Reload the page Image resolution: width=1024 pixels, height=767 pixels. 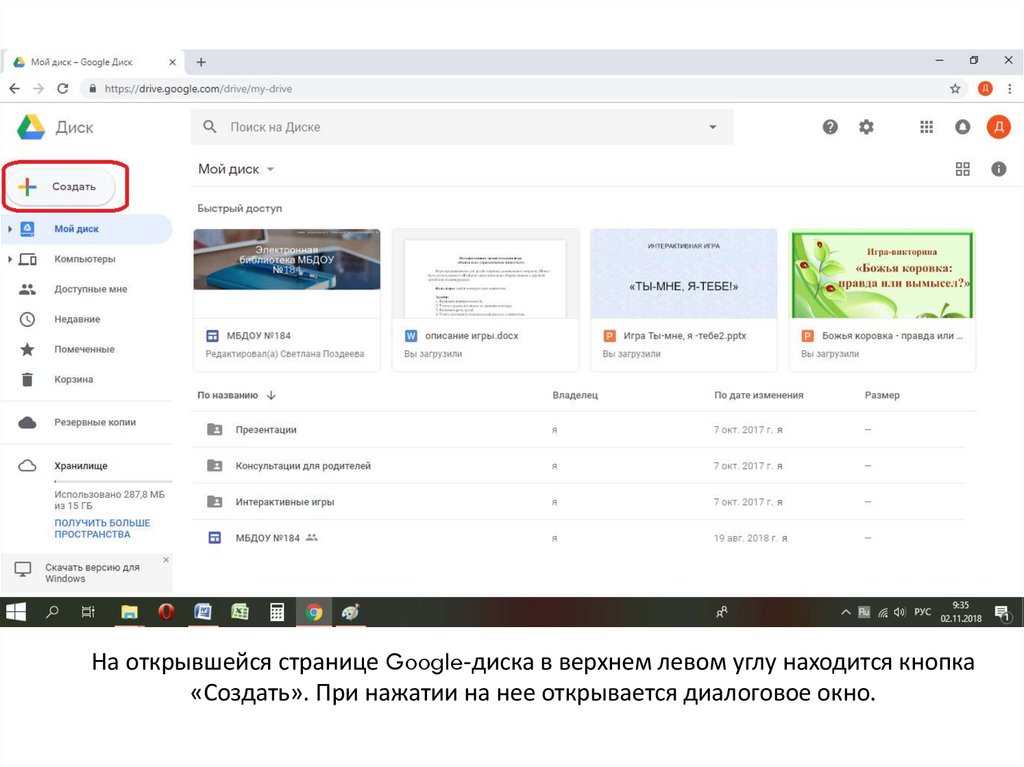click(63, 89)
